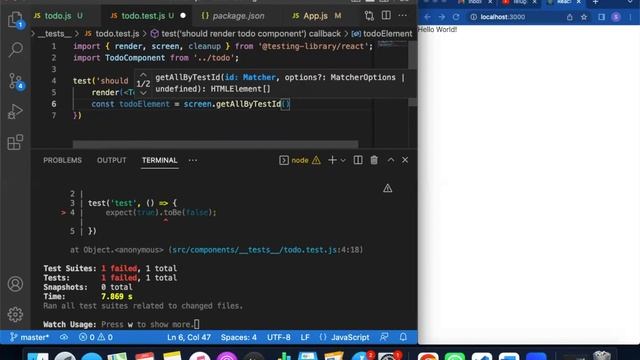Open a new browser tab with plus
The height and width of the screenshot is (360, 640).
[596, 2]
